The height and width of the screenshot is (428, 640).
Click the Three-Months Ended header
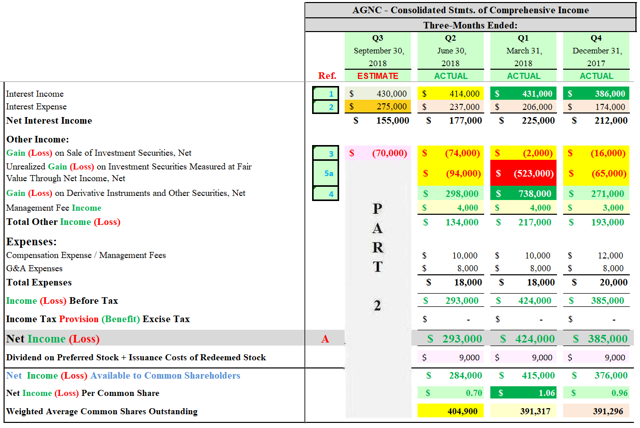[x=470, y=25]
